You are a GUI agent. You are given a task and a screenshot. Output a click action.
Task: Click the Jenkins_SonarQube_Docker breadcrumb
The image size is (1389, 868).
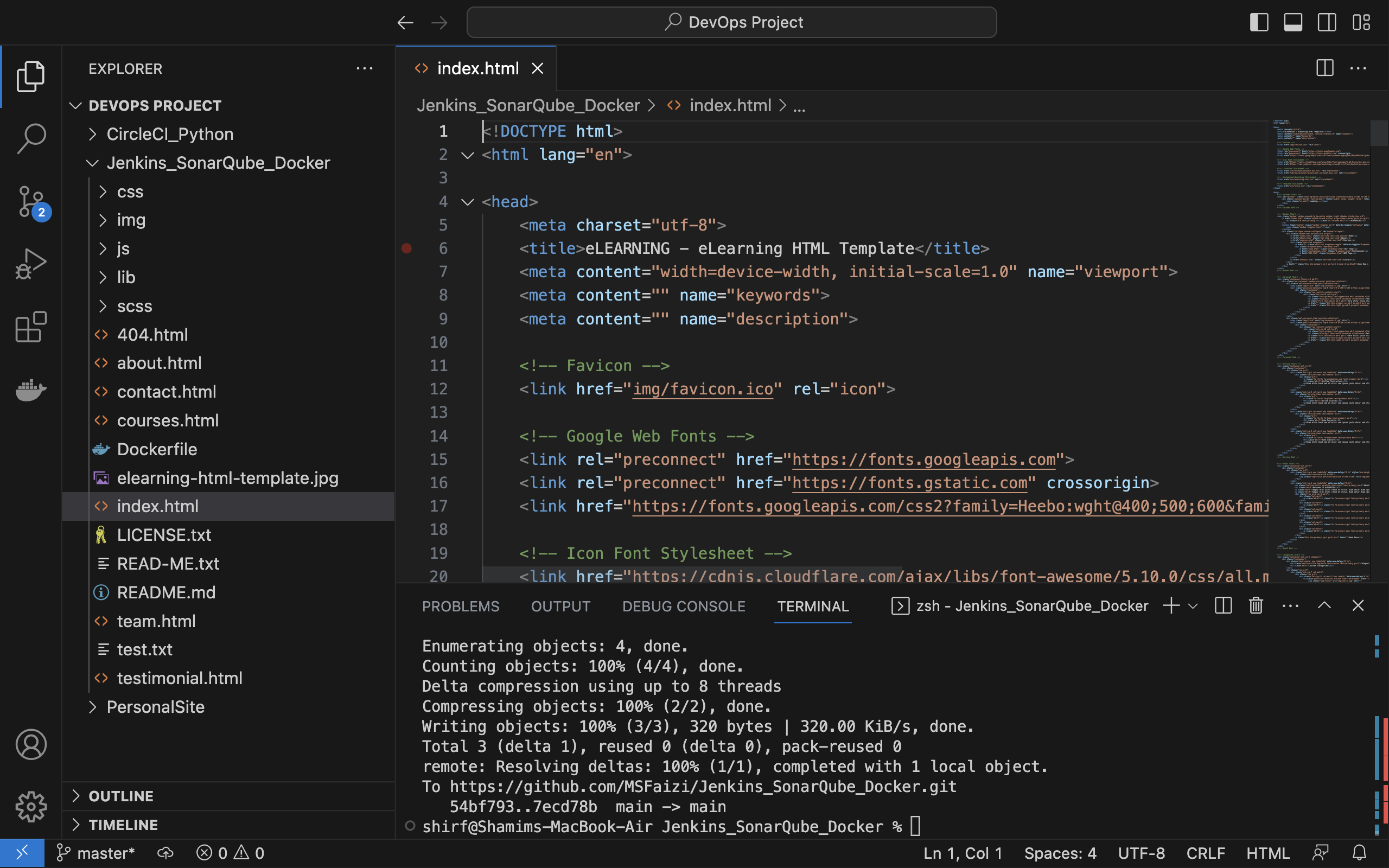(x=528, y=105)
